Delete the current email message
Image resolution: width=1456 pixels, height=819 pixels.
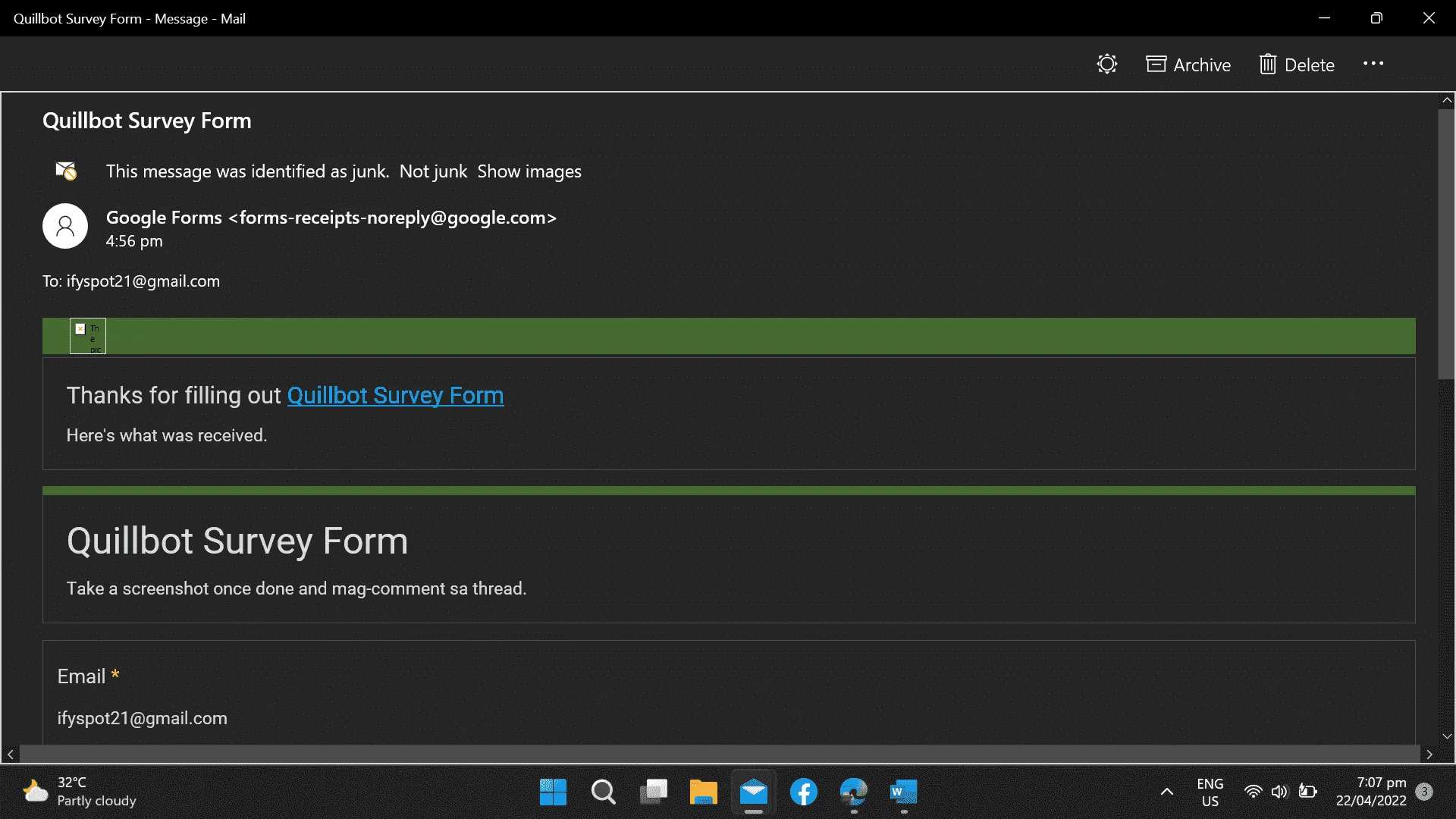[1297, 64]
